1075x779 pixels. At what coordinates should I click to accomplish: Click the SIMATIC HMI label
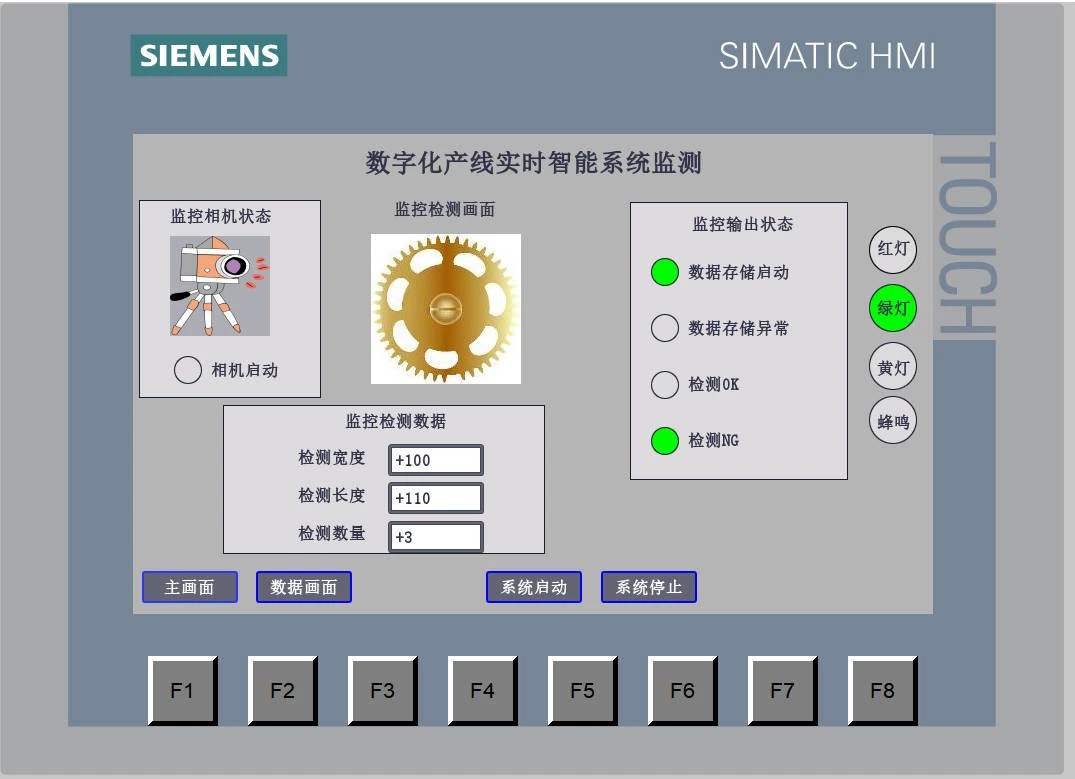[826, 58]
